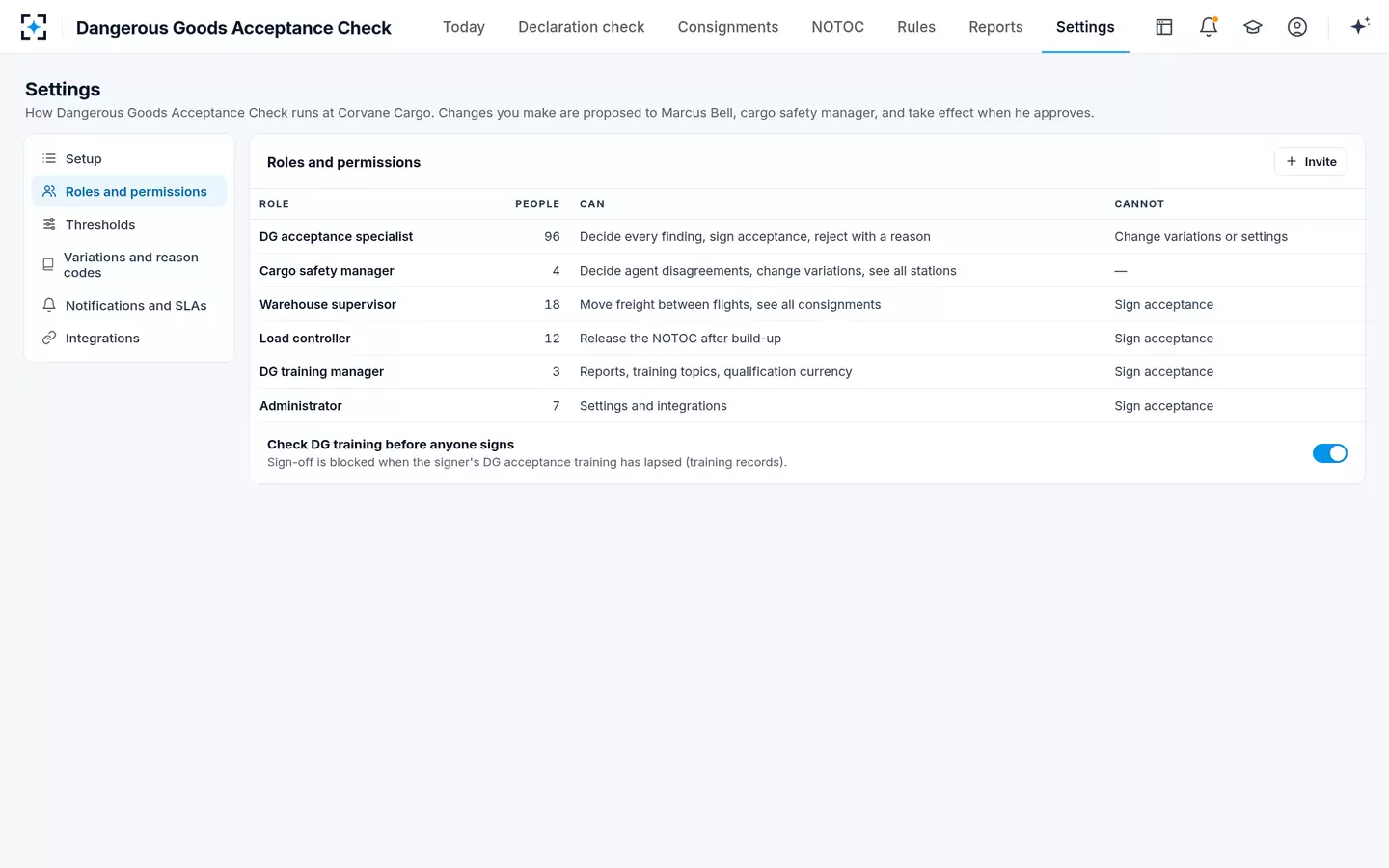
Task: Switch to the Consignments tab
Action: [728, 27]
